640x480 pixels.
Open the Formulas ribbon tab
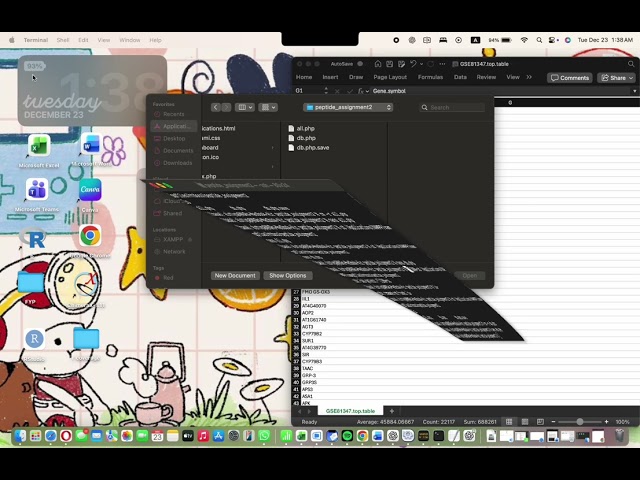[430, 77]
